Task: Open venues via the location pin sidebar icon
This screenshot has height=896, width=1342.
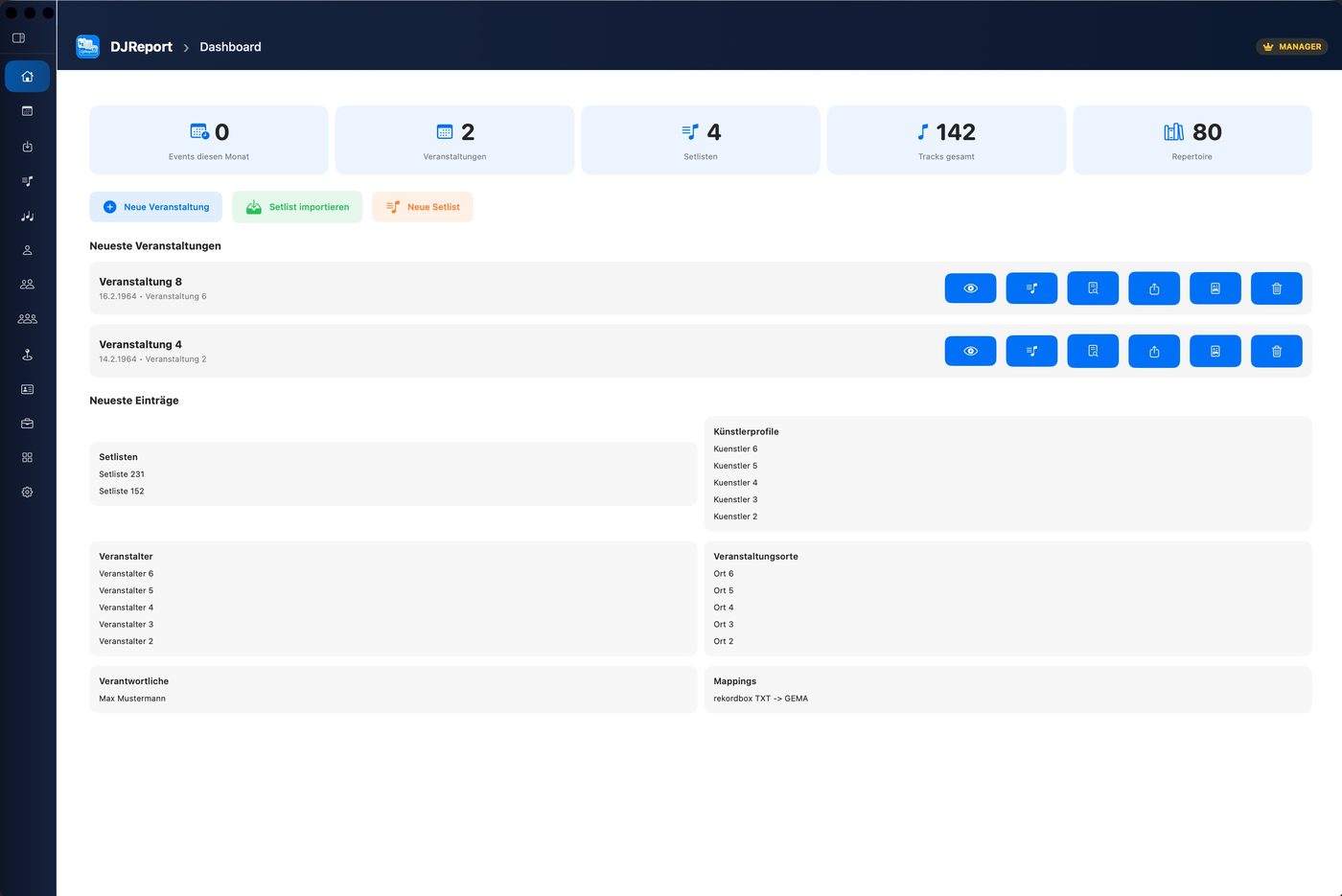Action: (27, 354)
